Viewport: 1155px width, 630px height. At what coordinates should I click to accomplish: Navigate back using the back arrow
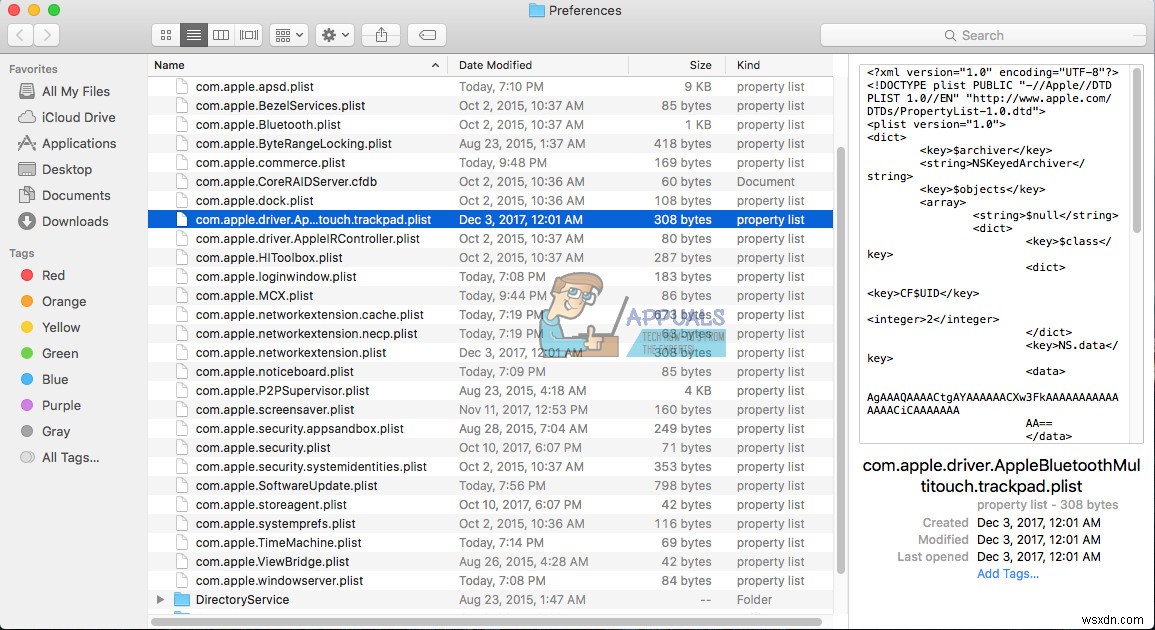click(x=19, y=34)
